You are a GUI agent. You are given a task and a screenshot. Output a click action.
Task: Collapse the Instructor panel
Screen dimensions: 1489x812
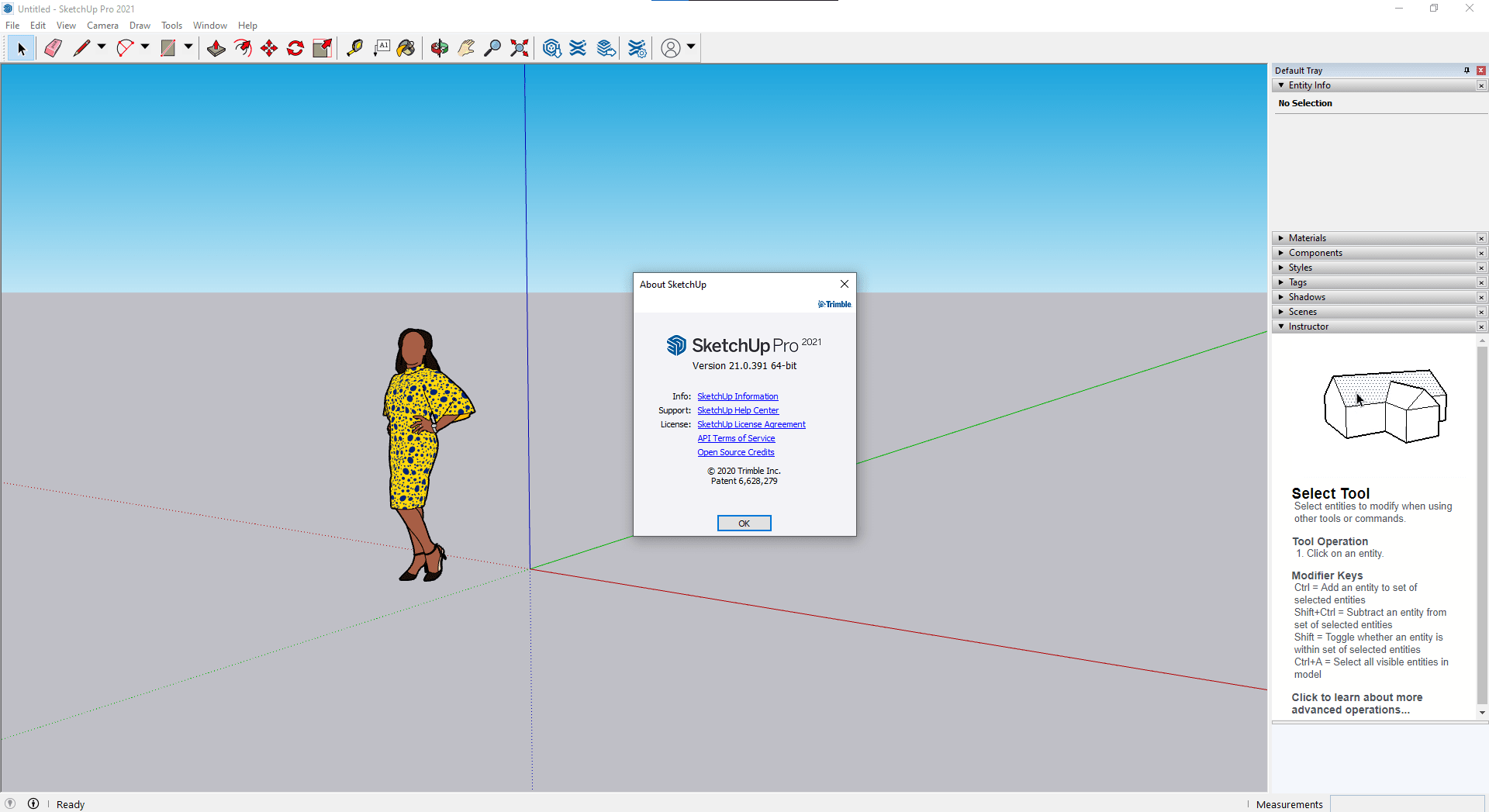(x=1281, y=327)
